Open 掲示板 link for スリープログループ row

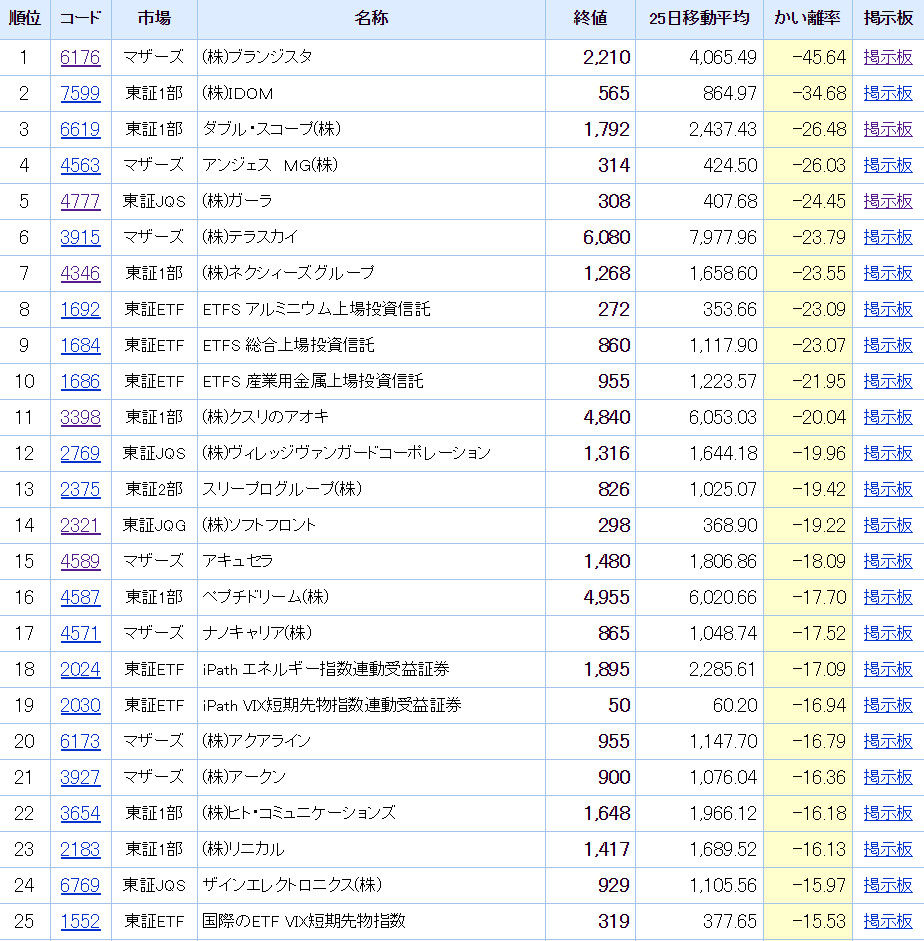click(x=888, y=490)
